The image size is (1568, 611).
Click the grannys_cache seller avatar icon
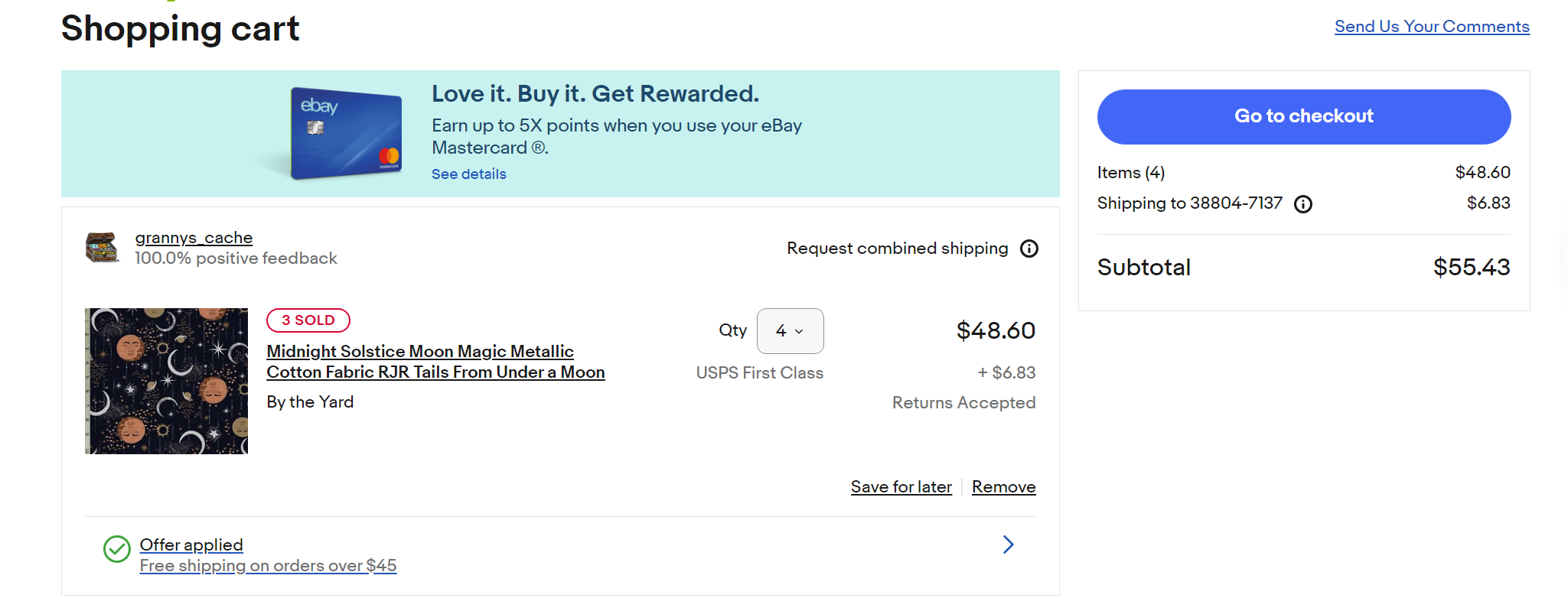[x=101, y=248]
